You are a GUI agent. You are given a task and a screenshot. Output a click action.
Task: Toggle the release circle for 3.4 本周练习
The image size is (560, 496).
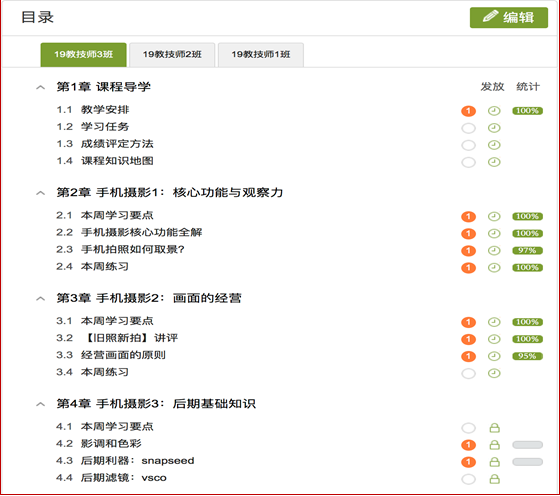468,373
